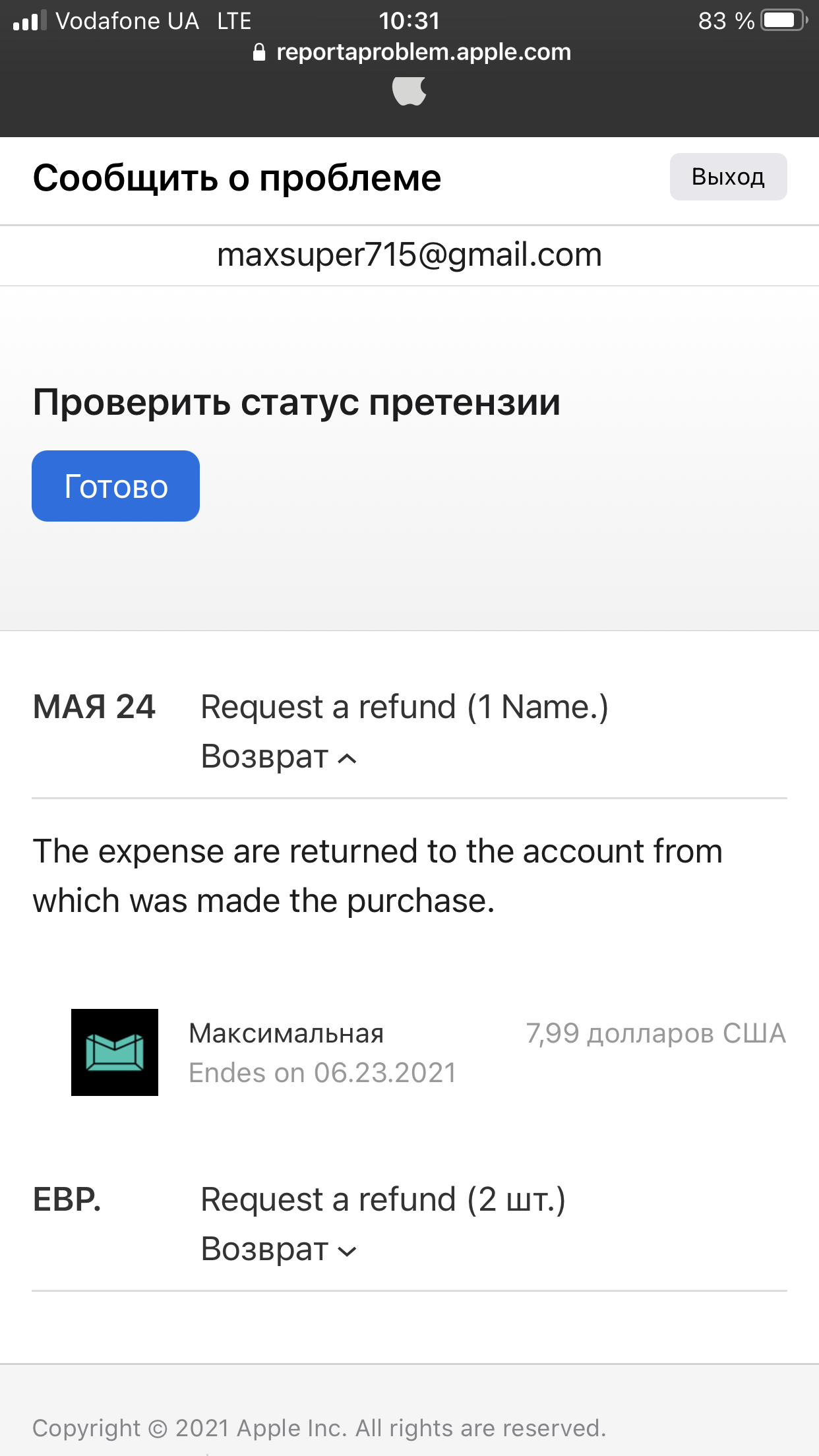
Task: Tap the reportaproblem.apple.com address bar
Action: click(423, 52)
